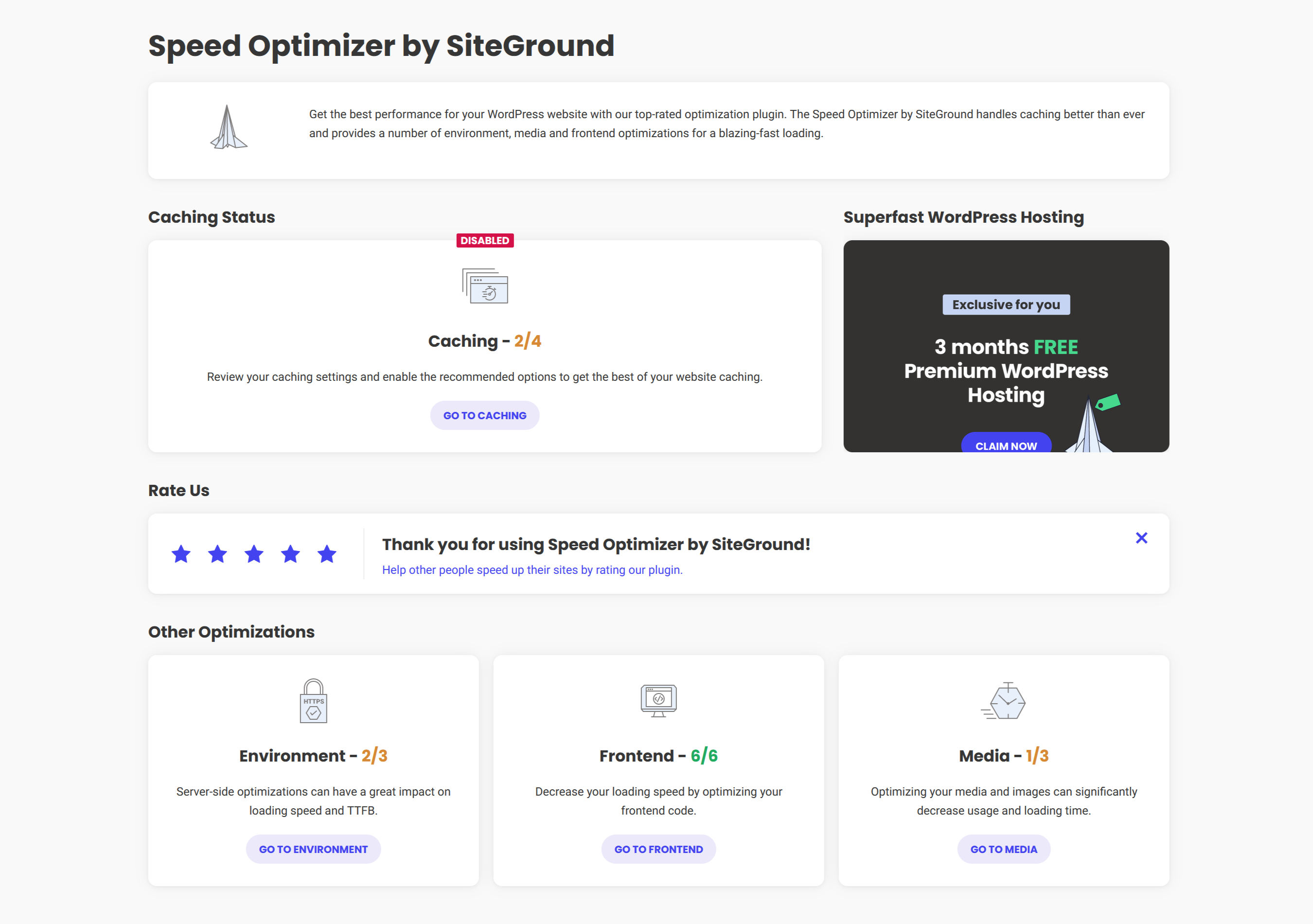
Task: Give a five-star rating
Action: click(326, 553)
